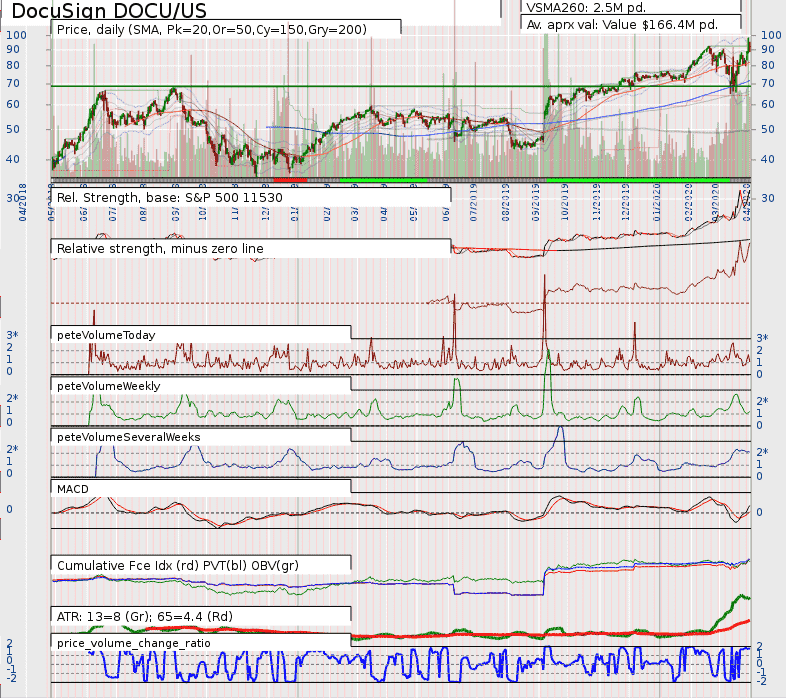The height and width of the screenshot is (698, 786).
Task: Click the 30 value on right price axis
Action: pos(767,198)
